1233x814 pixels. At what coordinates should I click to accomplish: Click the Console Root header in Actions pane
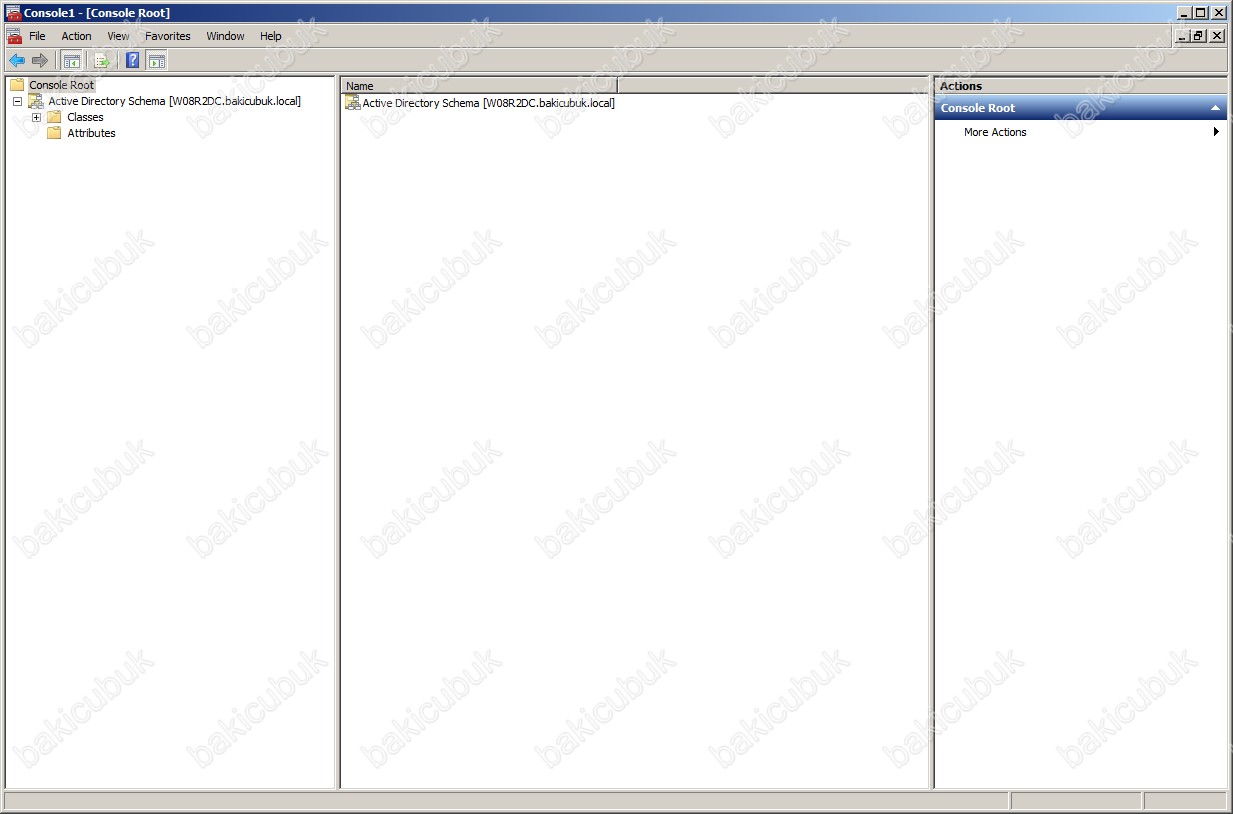[1080, 108]
